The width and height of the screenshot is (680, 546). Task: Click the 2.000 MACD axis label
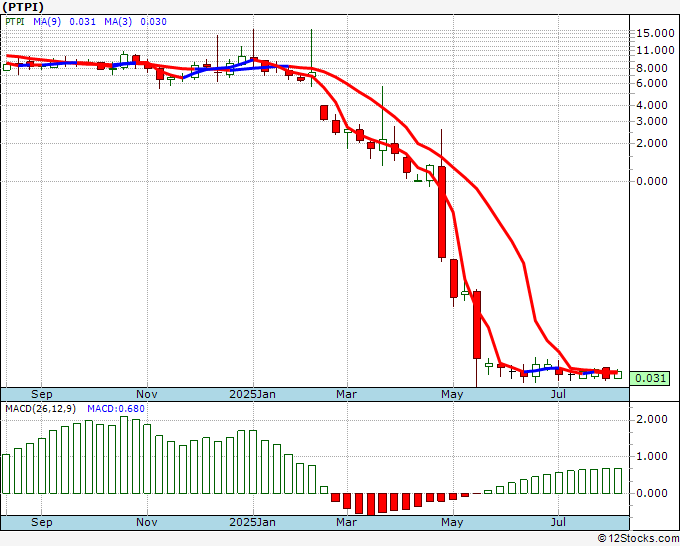(651, 419)
